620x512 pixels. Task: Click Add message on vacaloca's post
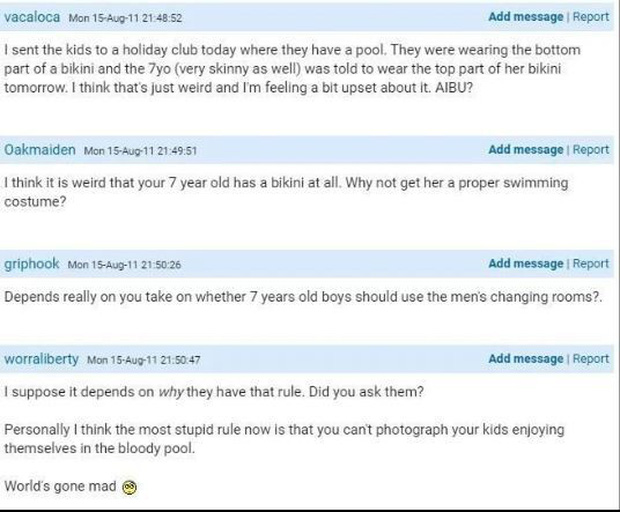[x=526, y=17]
